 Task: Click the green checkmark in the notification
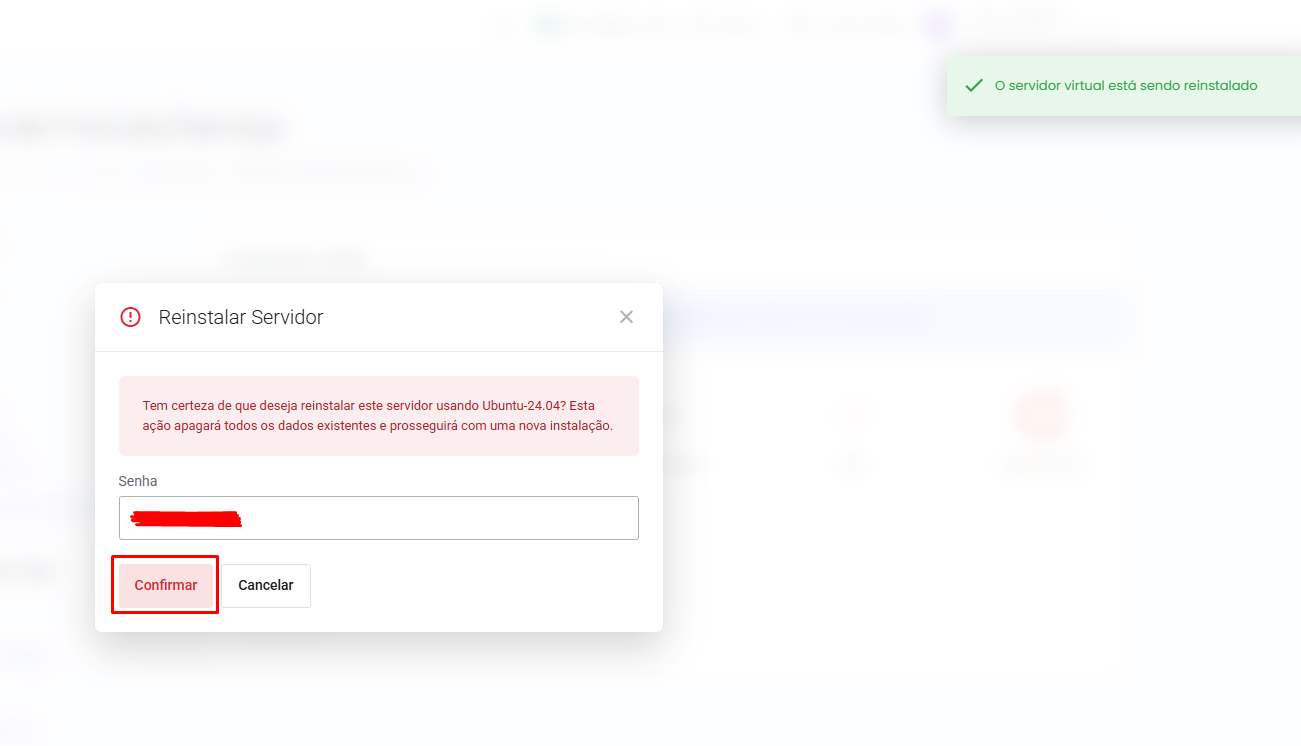pos(973,86)
